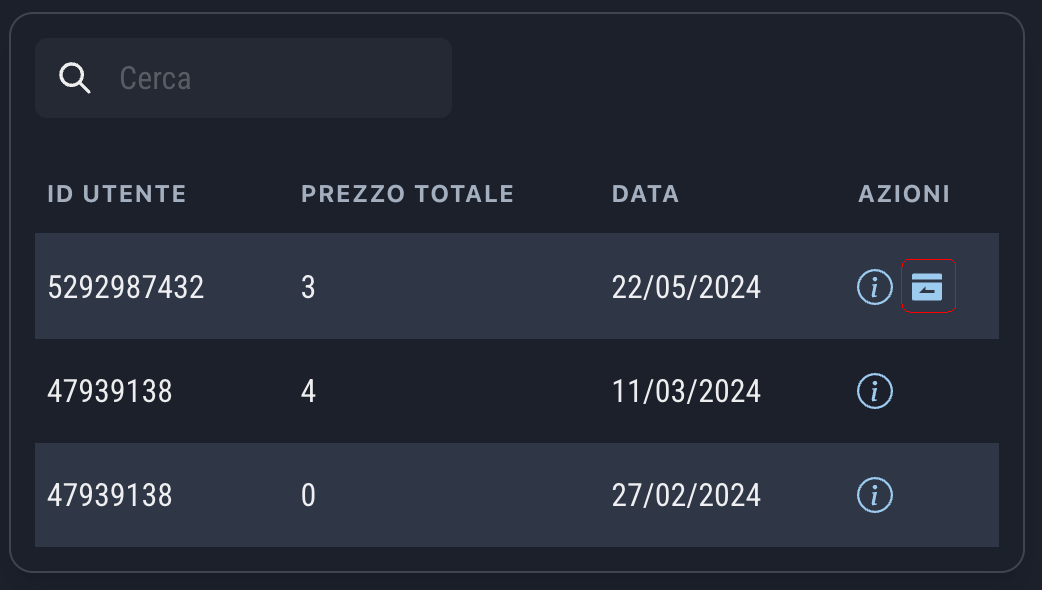1042x590 pixels.
Task: Click total price value 3
Action: 308,288
